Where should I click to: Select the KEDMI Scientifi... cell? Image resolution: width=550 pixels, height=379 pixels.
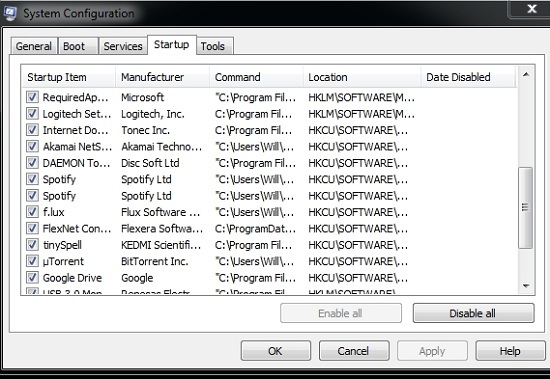pos(161,245)
